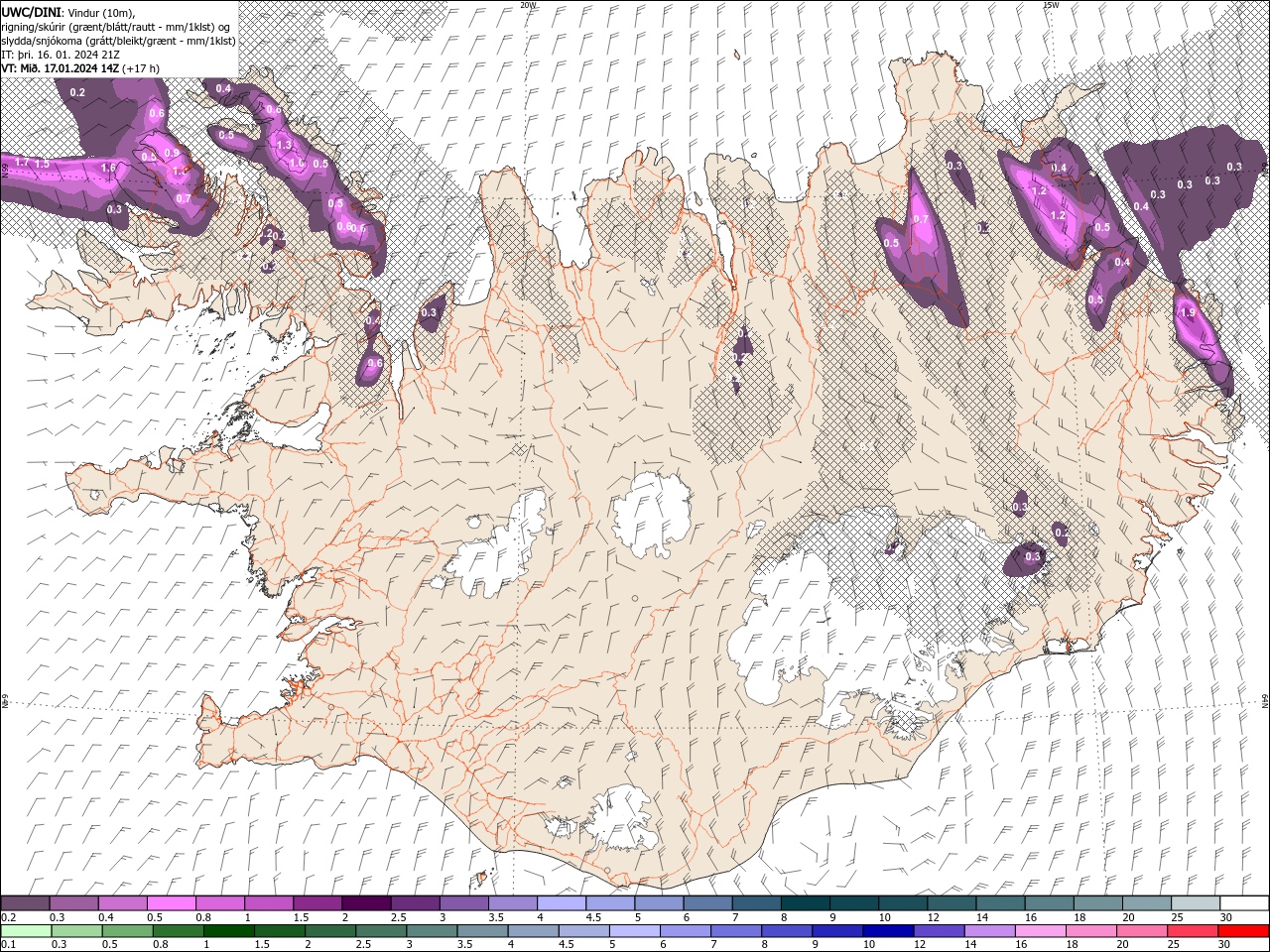Click the pink snow legend swatch between 0.5 and 0.8
Image resolution: width=1270 pixels, height=952 pixels.
pyautogui.click(x=172, y=903)
